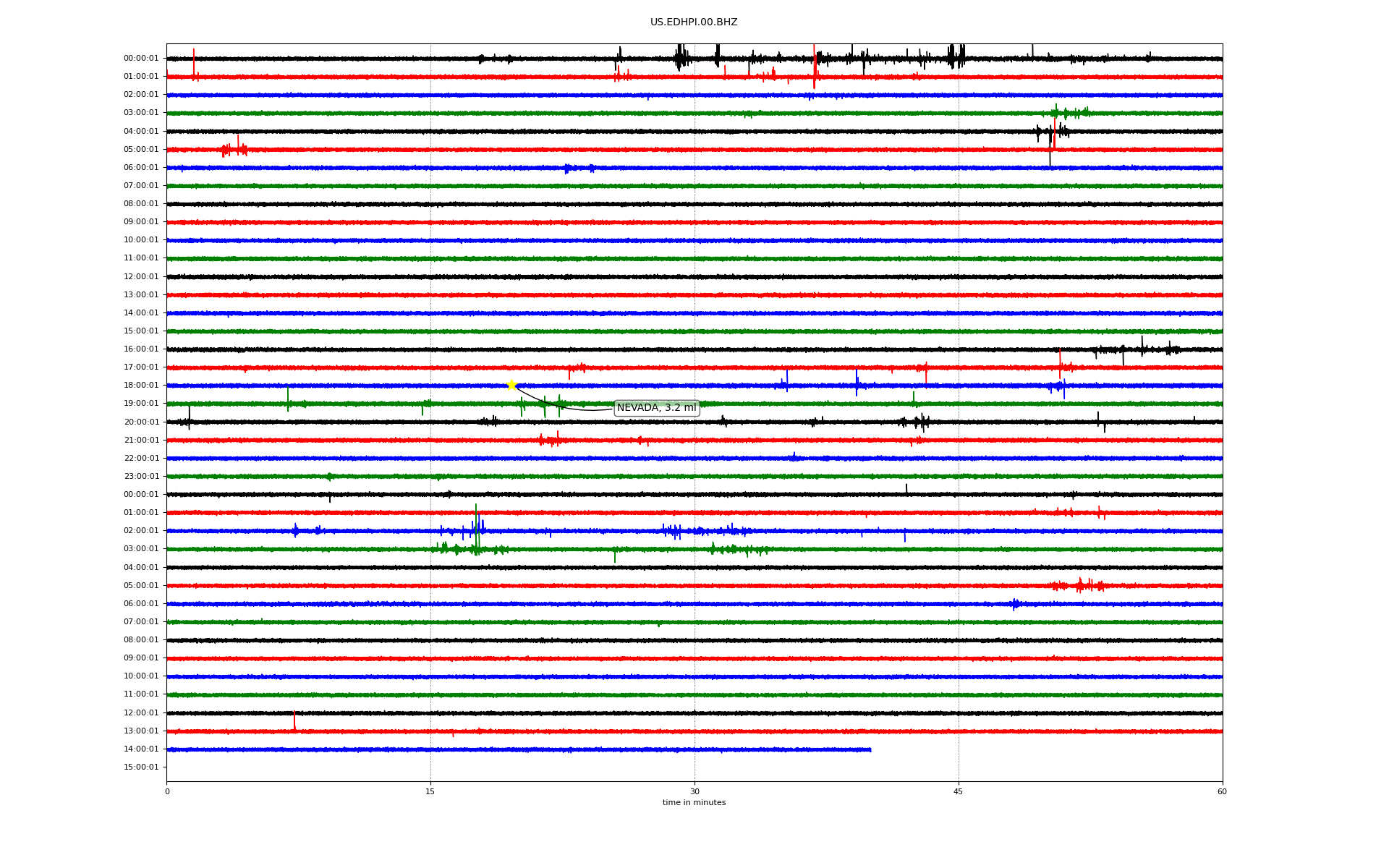
Task: Click the 0 tick label on x-axis
Action: coord(167,791)
